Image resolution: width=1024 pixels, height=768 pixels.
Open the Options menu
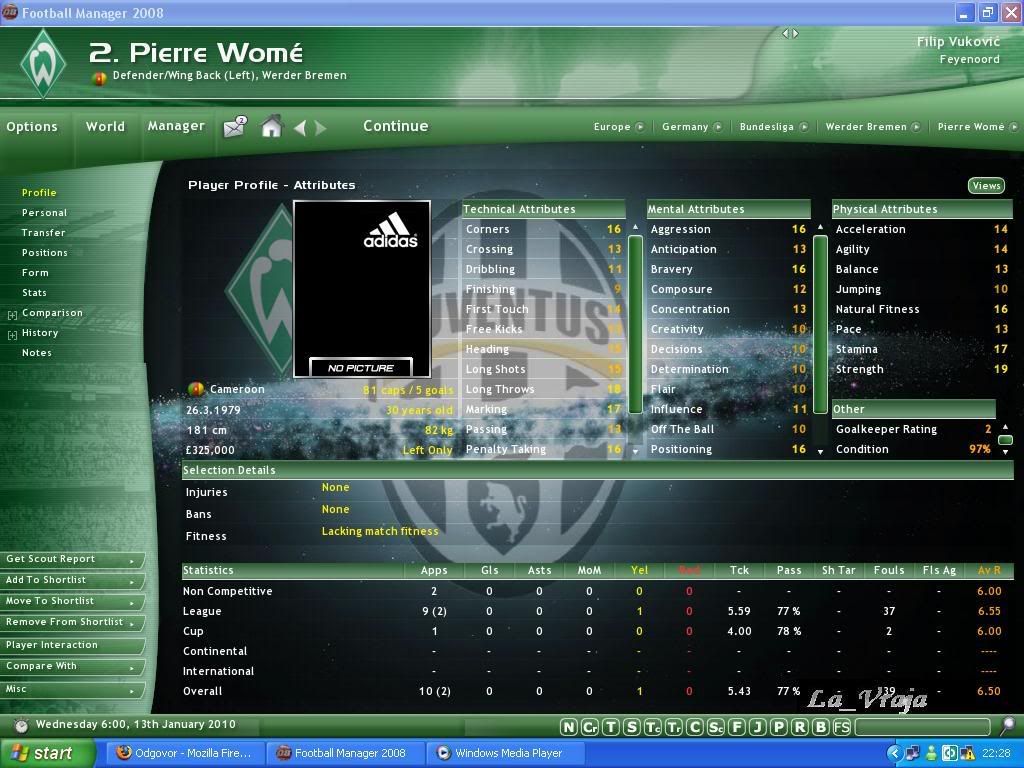coord(32,127)
